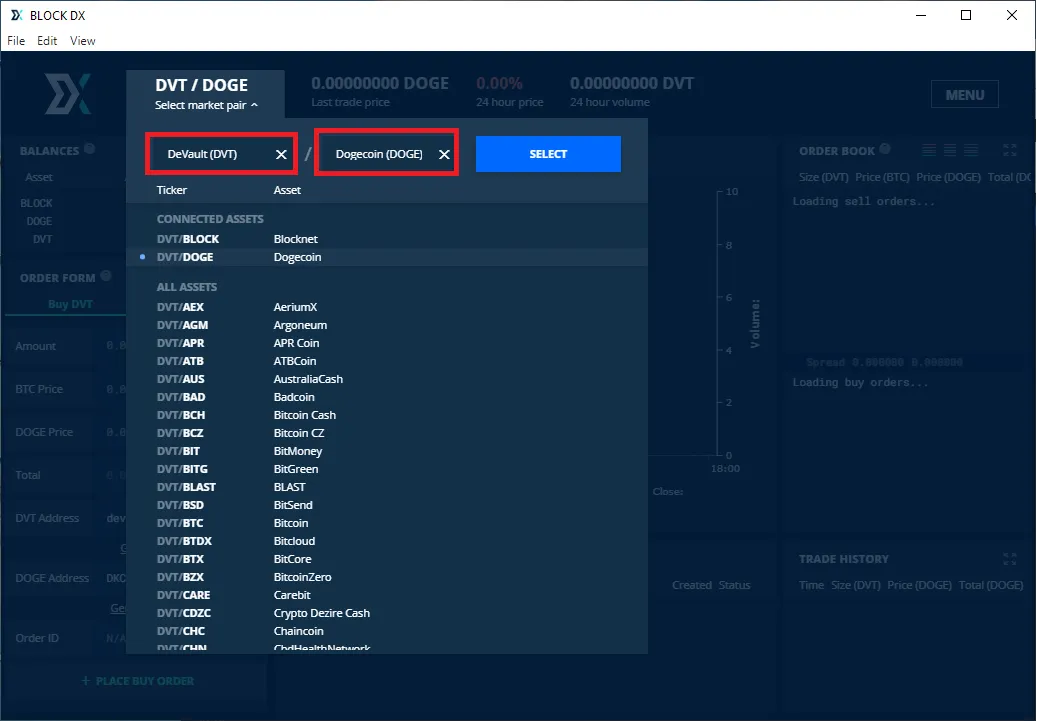Open the MENU button
This screenshot has width=1037, height=721.
click(965, 95)
